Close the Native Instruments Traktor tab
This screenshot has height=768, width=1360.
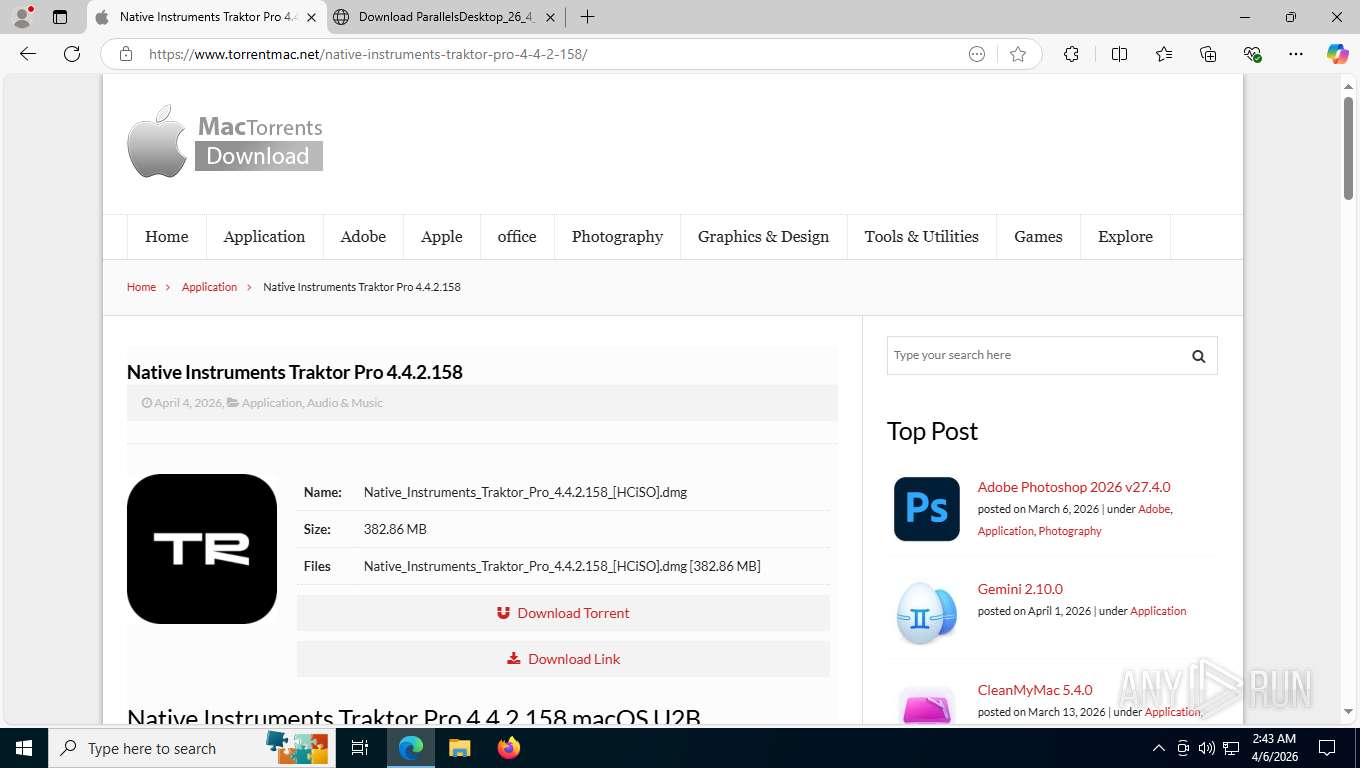(312, 17)
